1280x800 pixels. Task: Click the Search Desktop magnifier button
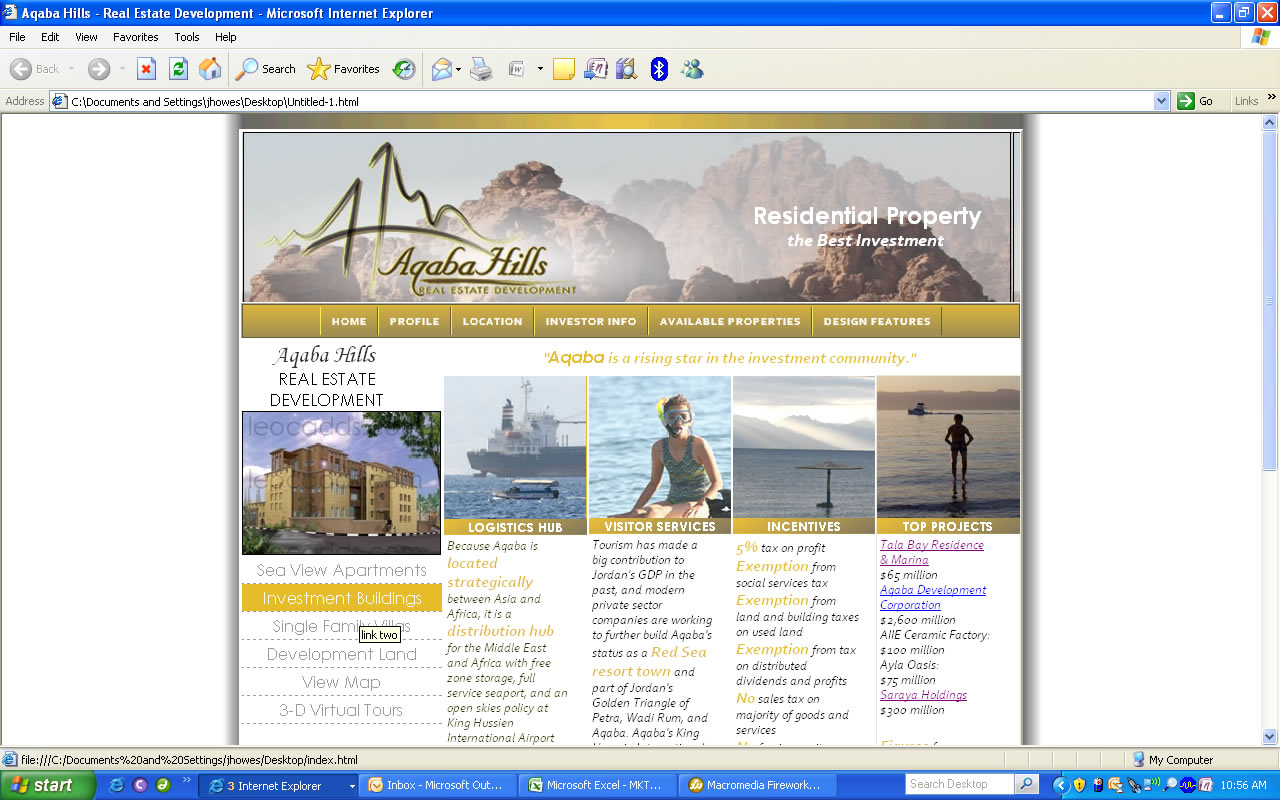tap(1027, 784)
